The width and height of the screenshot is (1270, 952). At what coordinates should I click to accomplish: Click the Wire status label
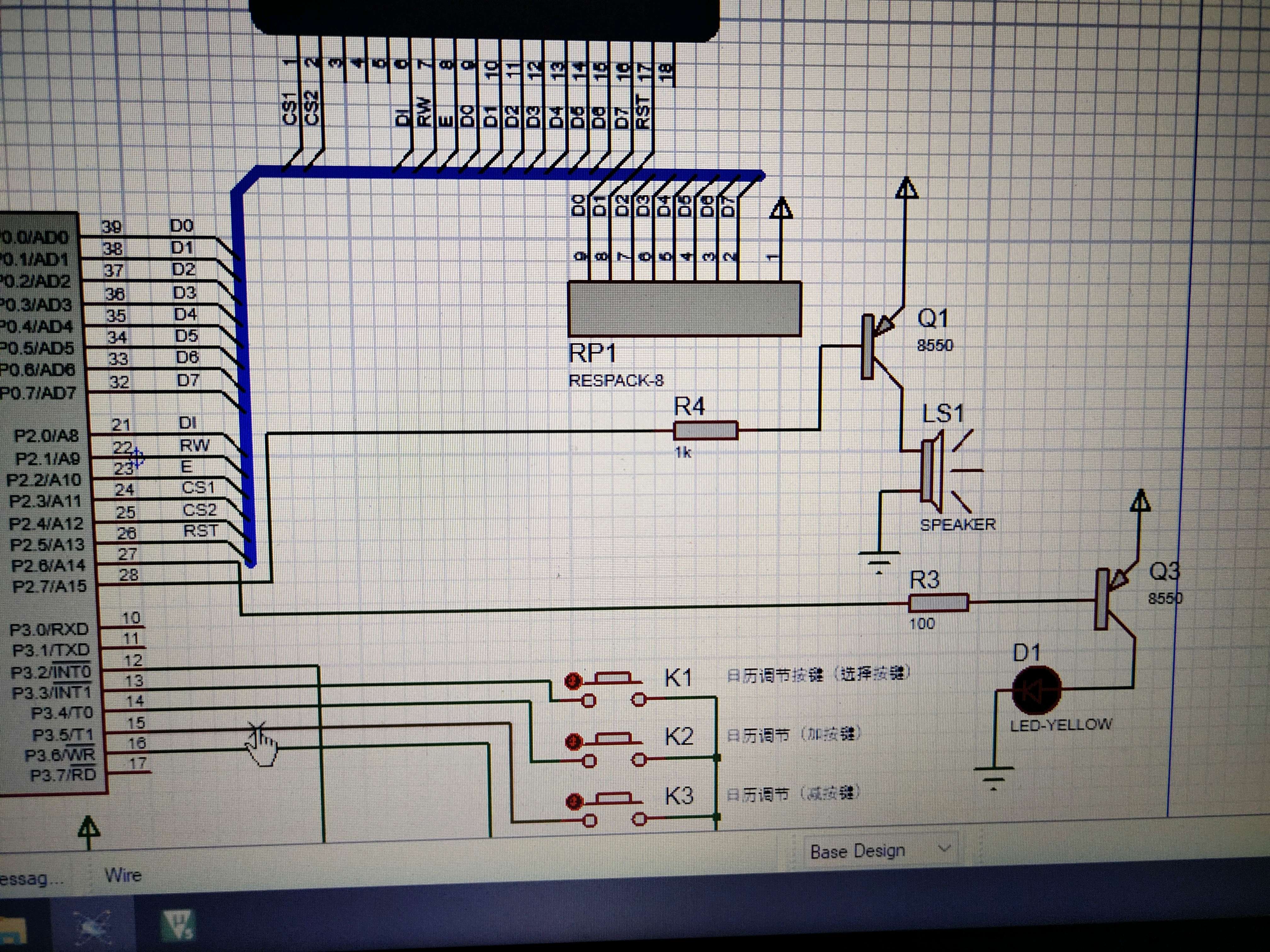click(x=123, y=876)
